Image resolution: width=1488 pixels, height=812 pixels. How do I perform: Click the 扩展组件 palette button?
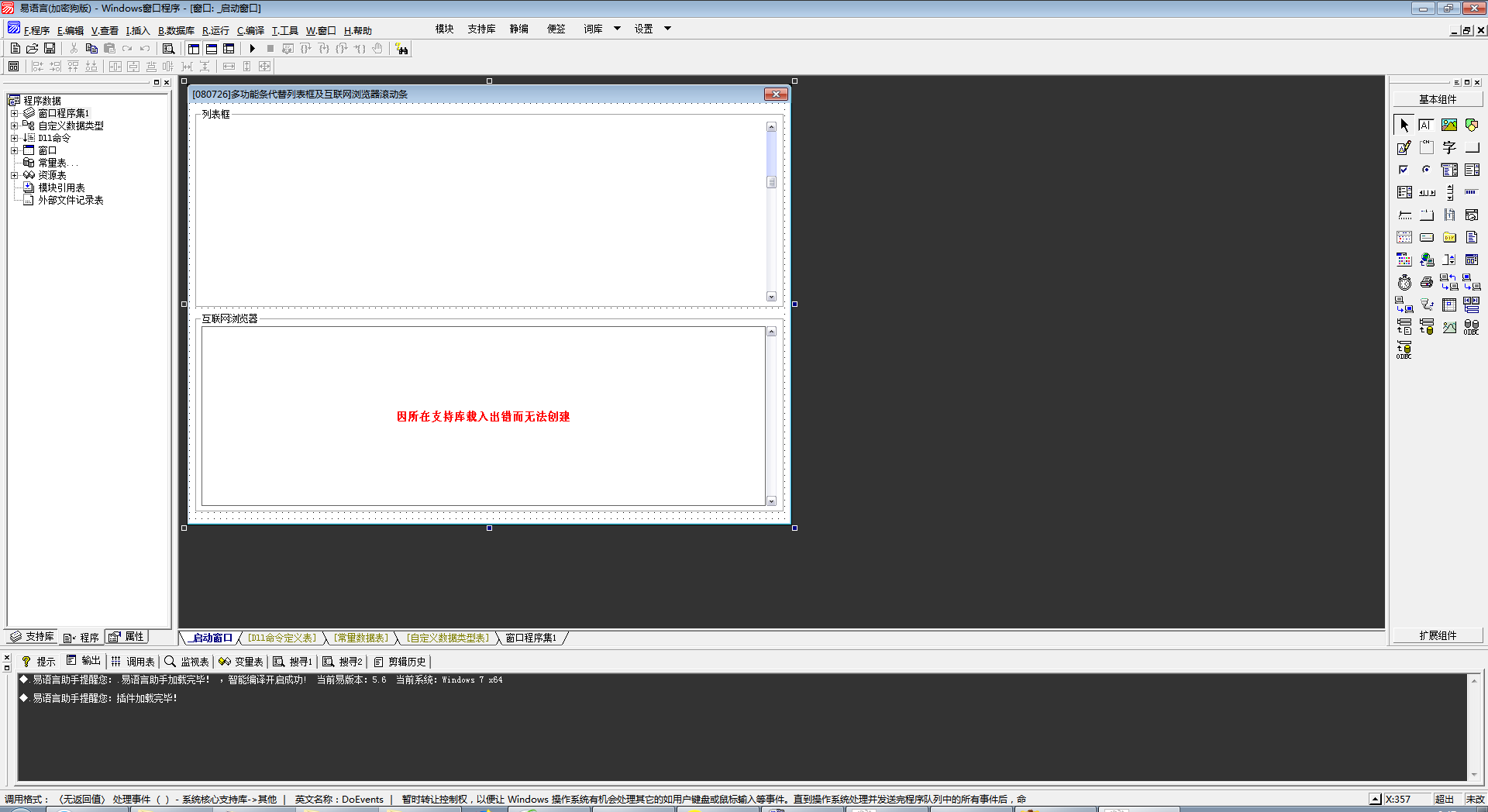1438,635
